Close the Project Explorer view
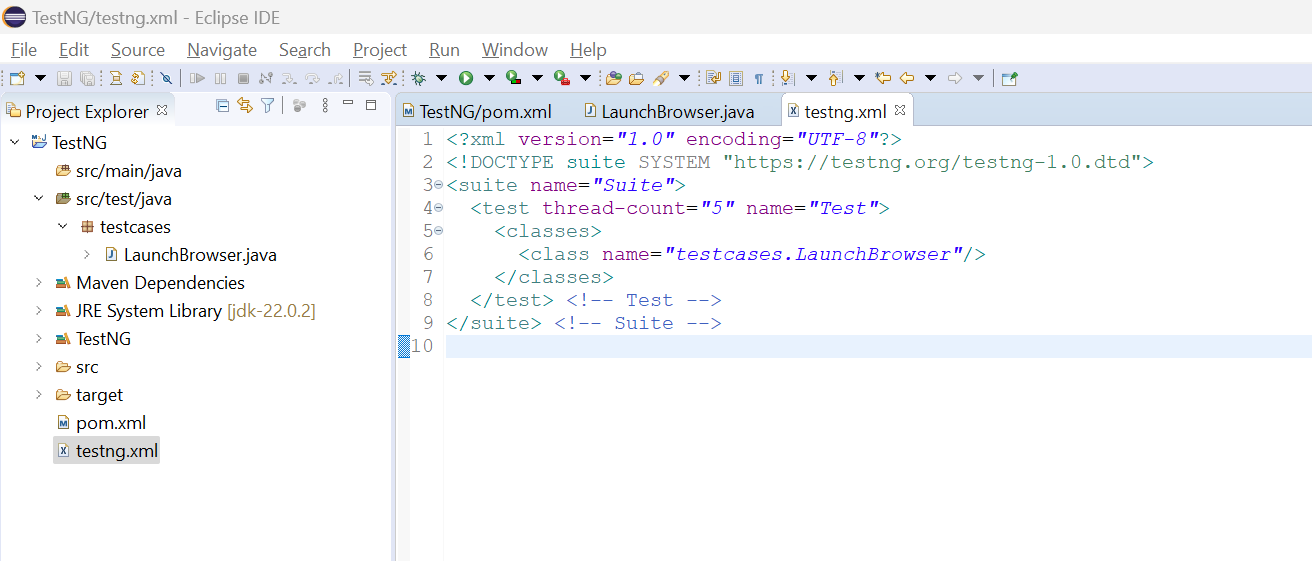The width and height of the screenshot is (1312, 561). pos(162,110)
